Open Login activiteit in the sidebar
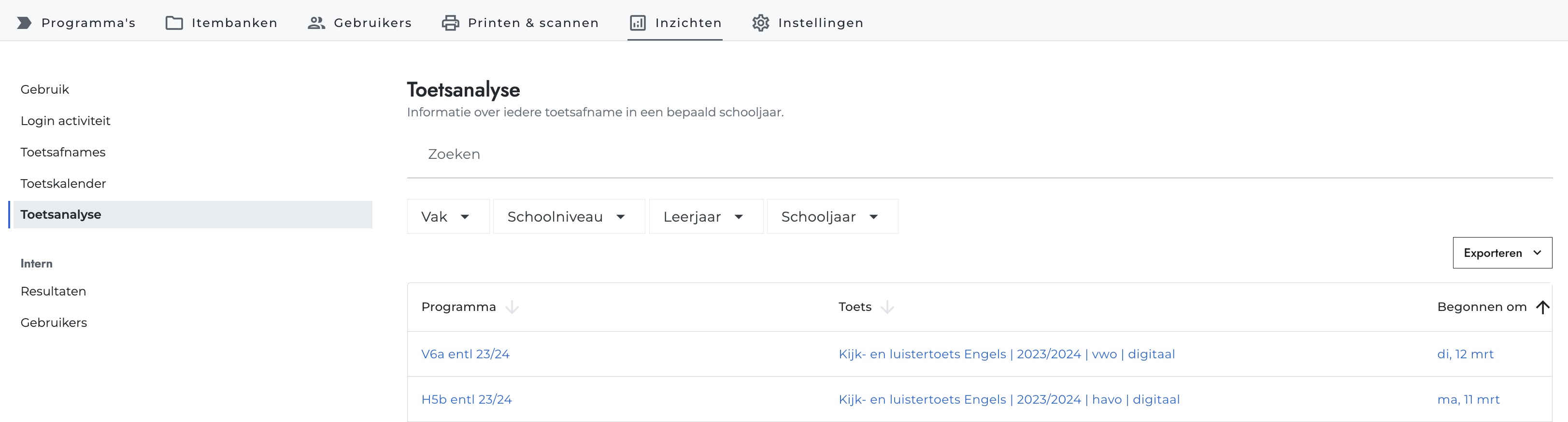 click(x=66, y=121)
